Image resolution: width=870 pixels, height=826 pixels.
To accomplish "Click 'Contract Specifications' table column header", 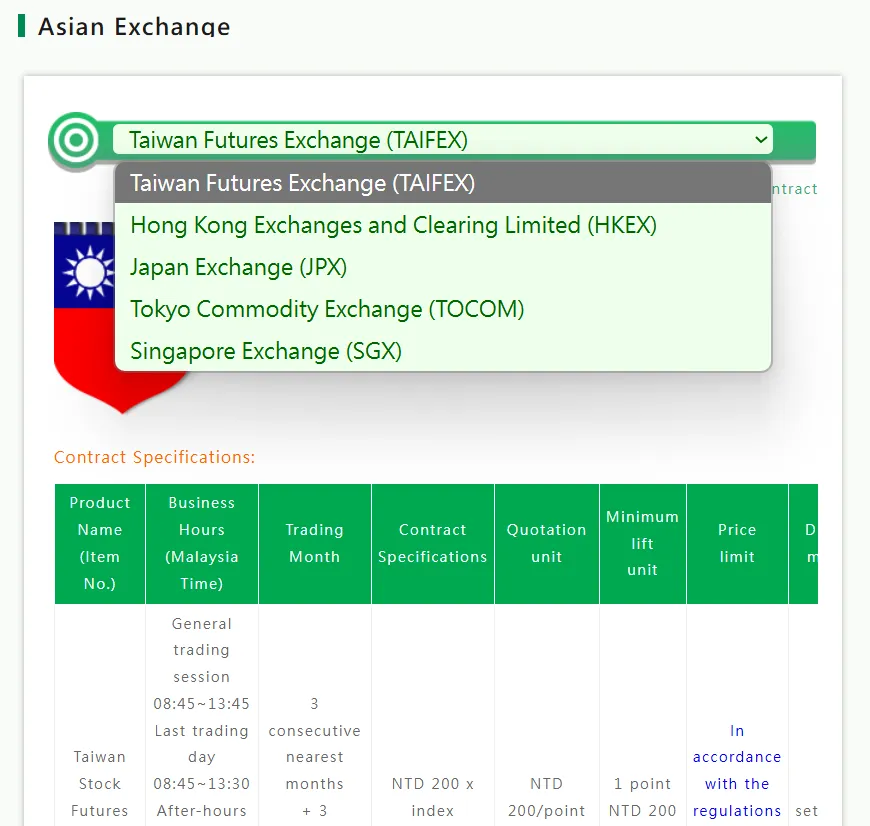I will coord(433,544).
